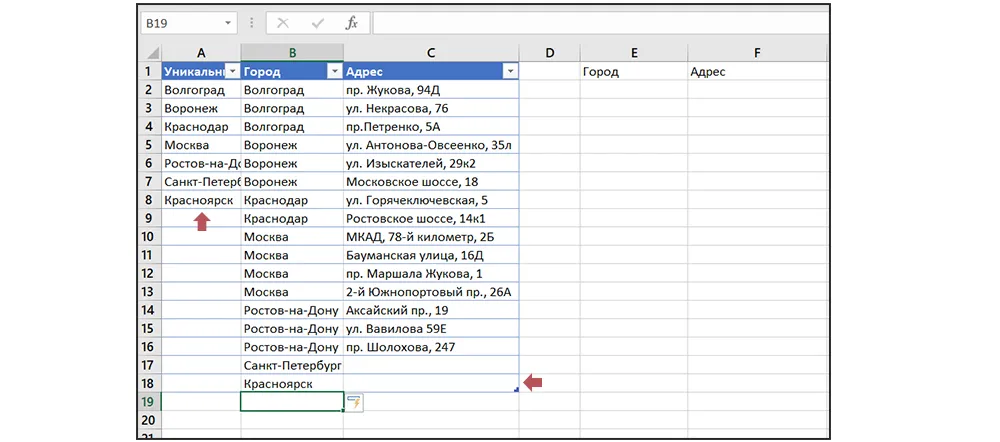Click cell Красноярск in column A
This screenshot has width=1000, height=442.
200,200
